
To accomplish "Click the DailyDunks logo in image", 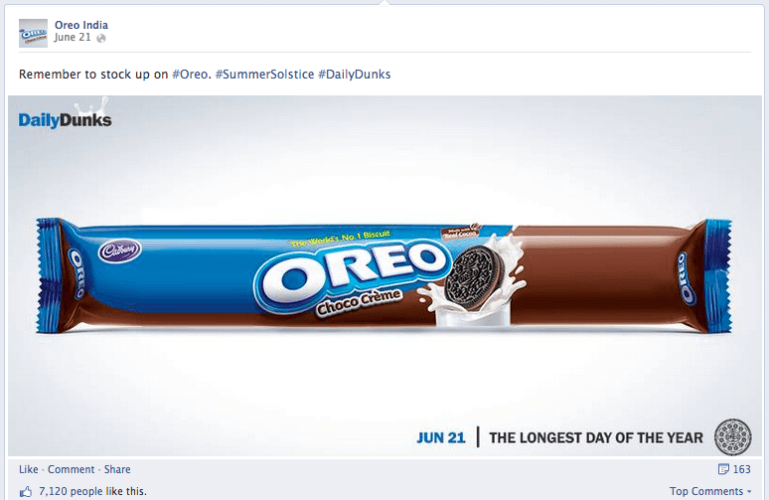I will 65,118.
